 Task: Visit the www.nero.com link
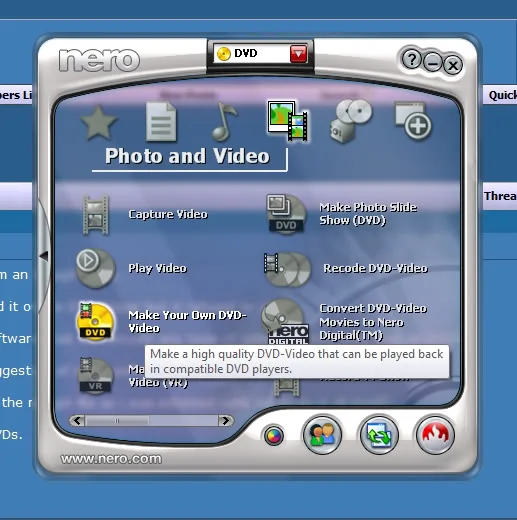pos(111,459)
